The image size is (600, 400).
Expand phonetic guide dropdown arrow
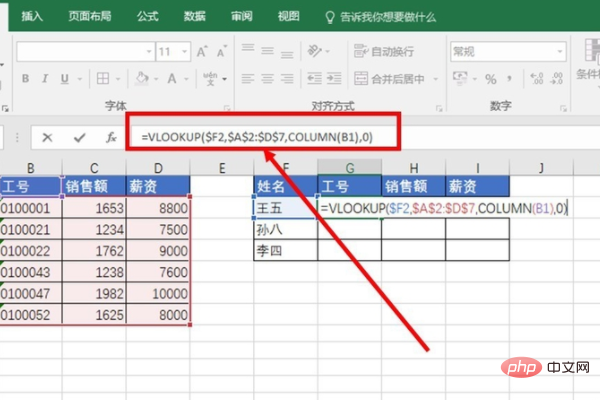(225, 79)
